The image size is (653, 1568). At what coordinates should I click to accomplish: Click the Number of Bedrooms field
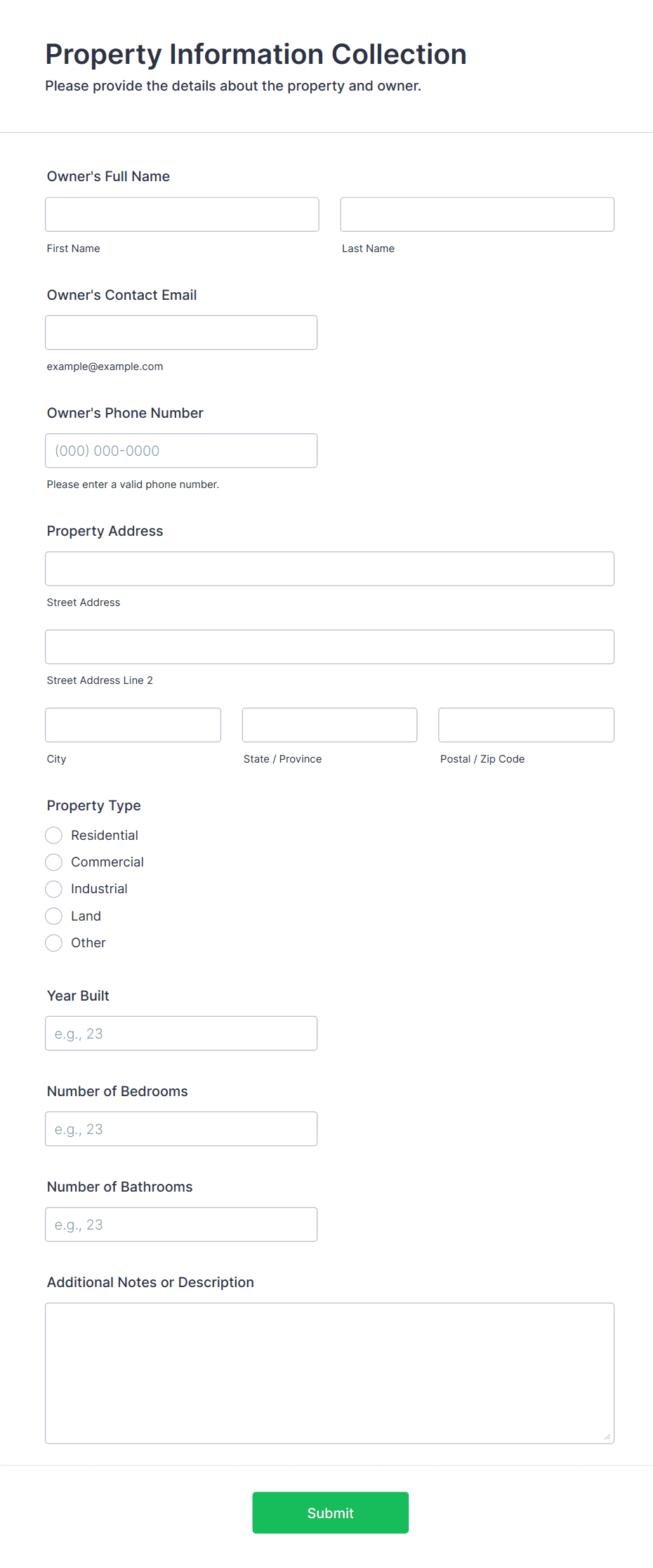181,1128
